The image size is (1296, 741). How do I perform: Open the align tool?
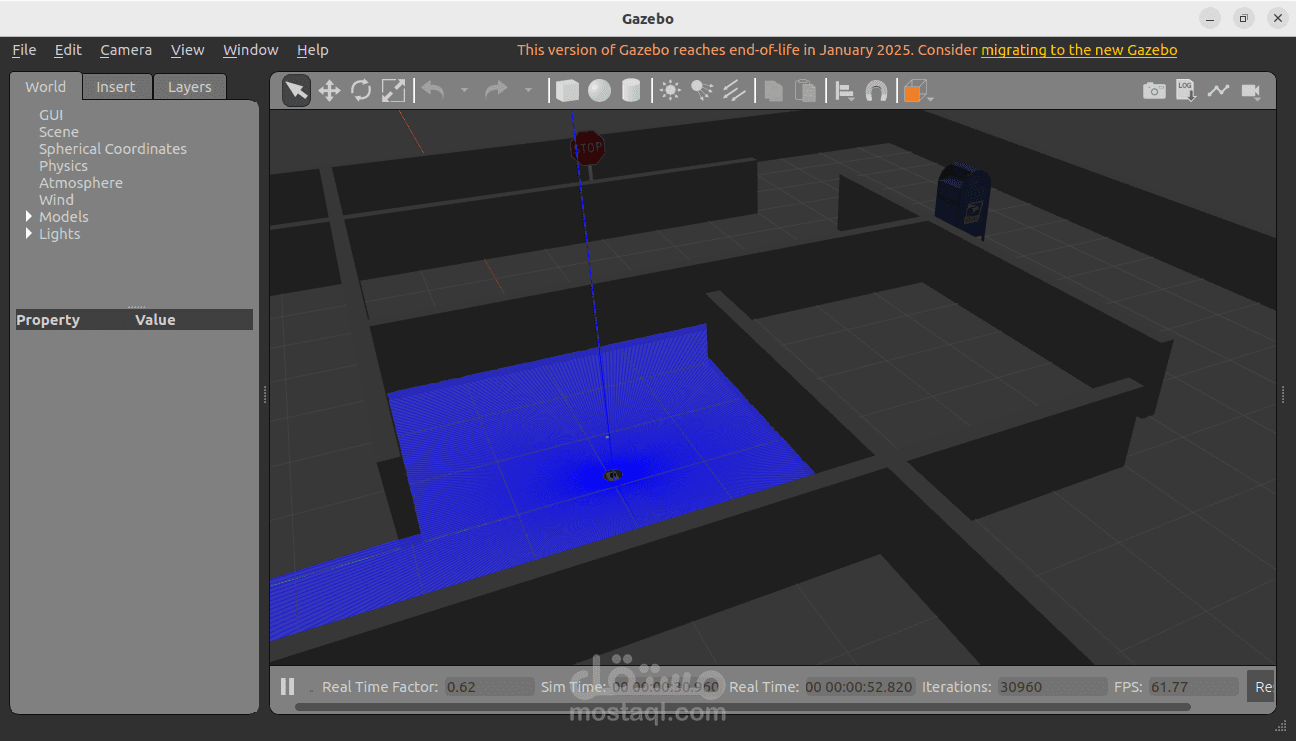click(845, 91)
